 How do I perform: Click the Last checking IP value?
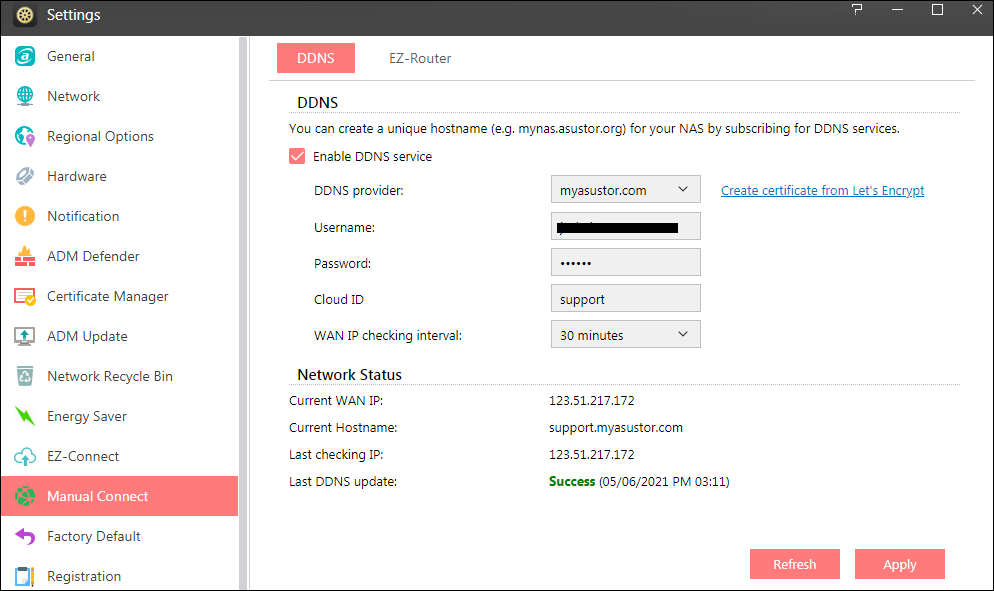click(591, 455)
